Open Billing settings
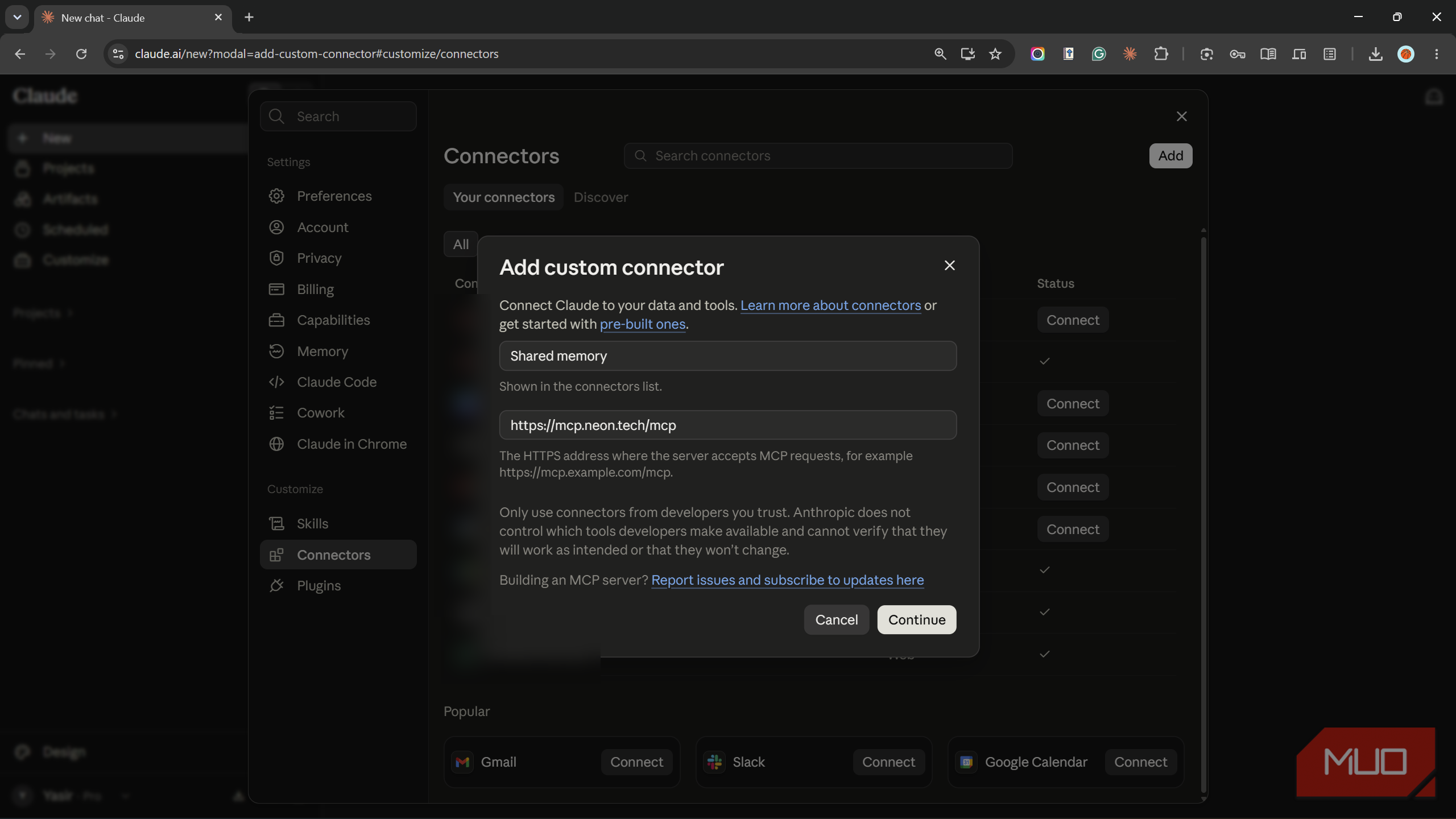Viewport: 1456px width, 819px height. [x=338, y=289]
